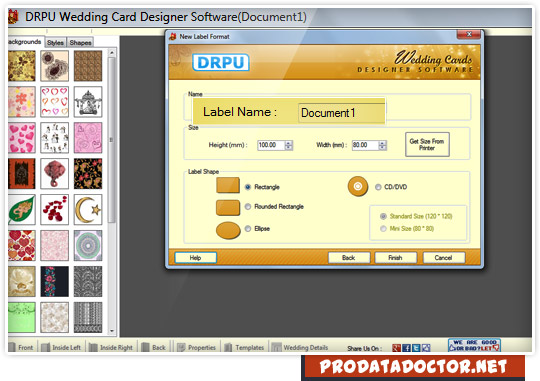Open the Properties toolbar item
The height and width of the screenshot is (381, 540).
[x=197, y=347]
